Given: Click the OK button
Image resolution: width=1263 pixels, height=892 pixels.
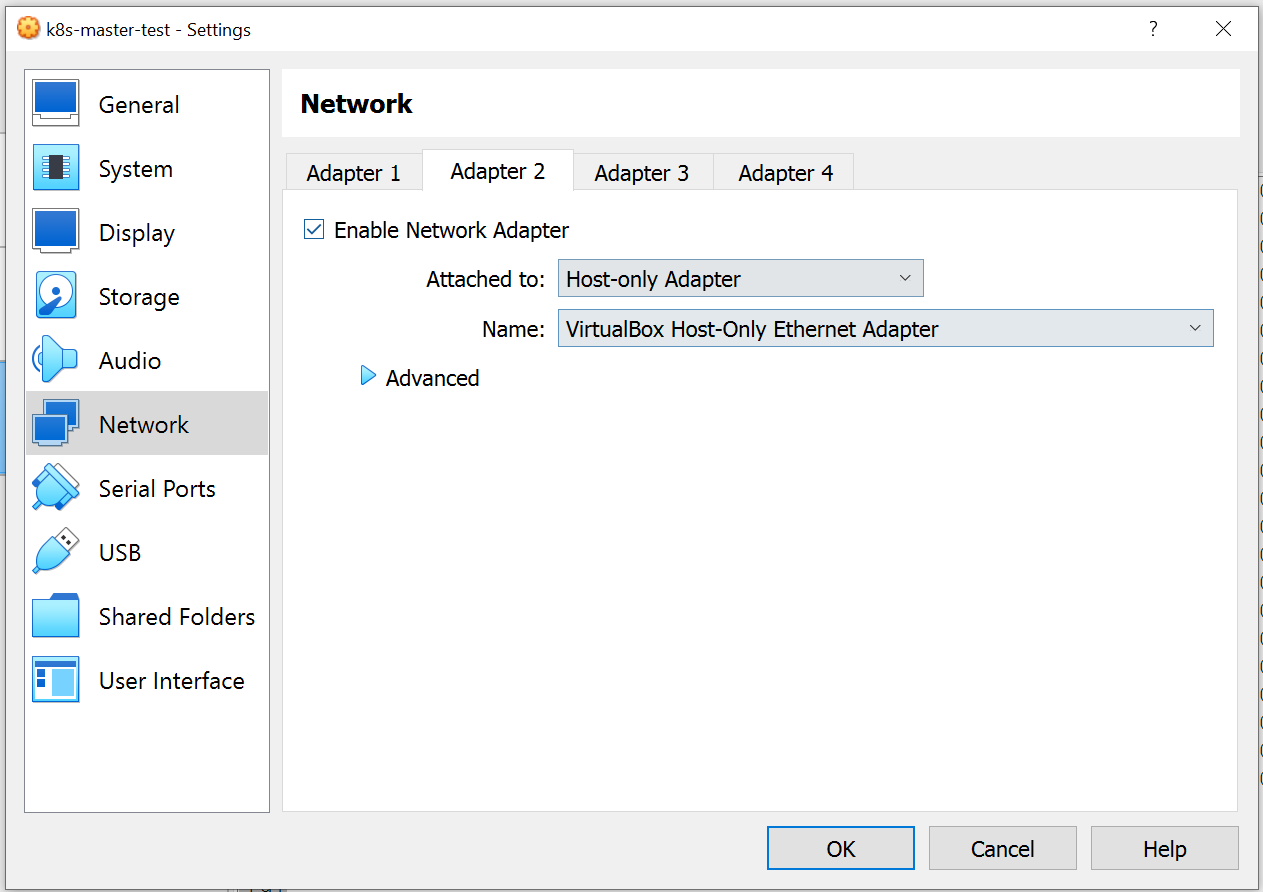Looking at the screenshot, I should pos(840,849).
